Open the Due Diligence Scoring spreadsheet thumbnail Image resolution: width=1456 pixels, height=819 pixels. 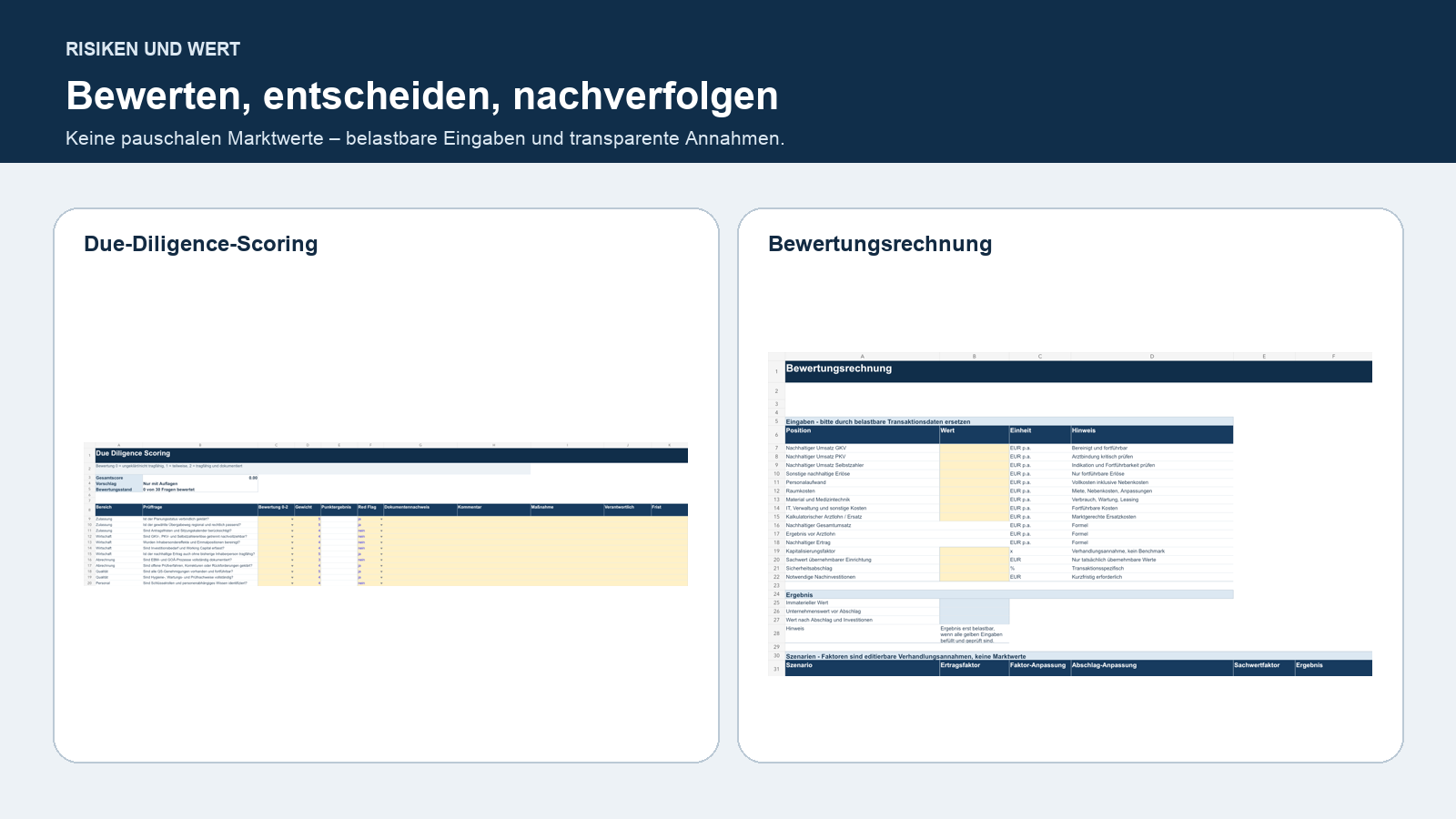click(386, 514)
